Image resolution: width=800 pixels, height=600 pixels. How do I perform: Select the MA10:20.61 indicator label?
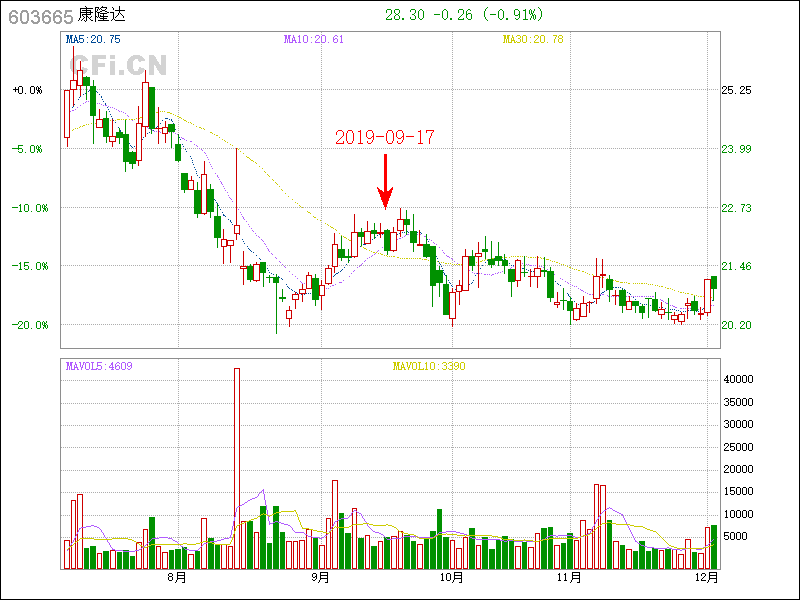pos(314,40)
